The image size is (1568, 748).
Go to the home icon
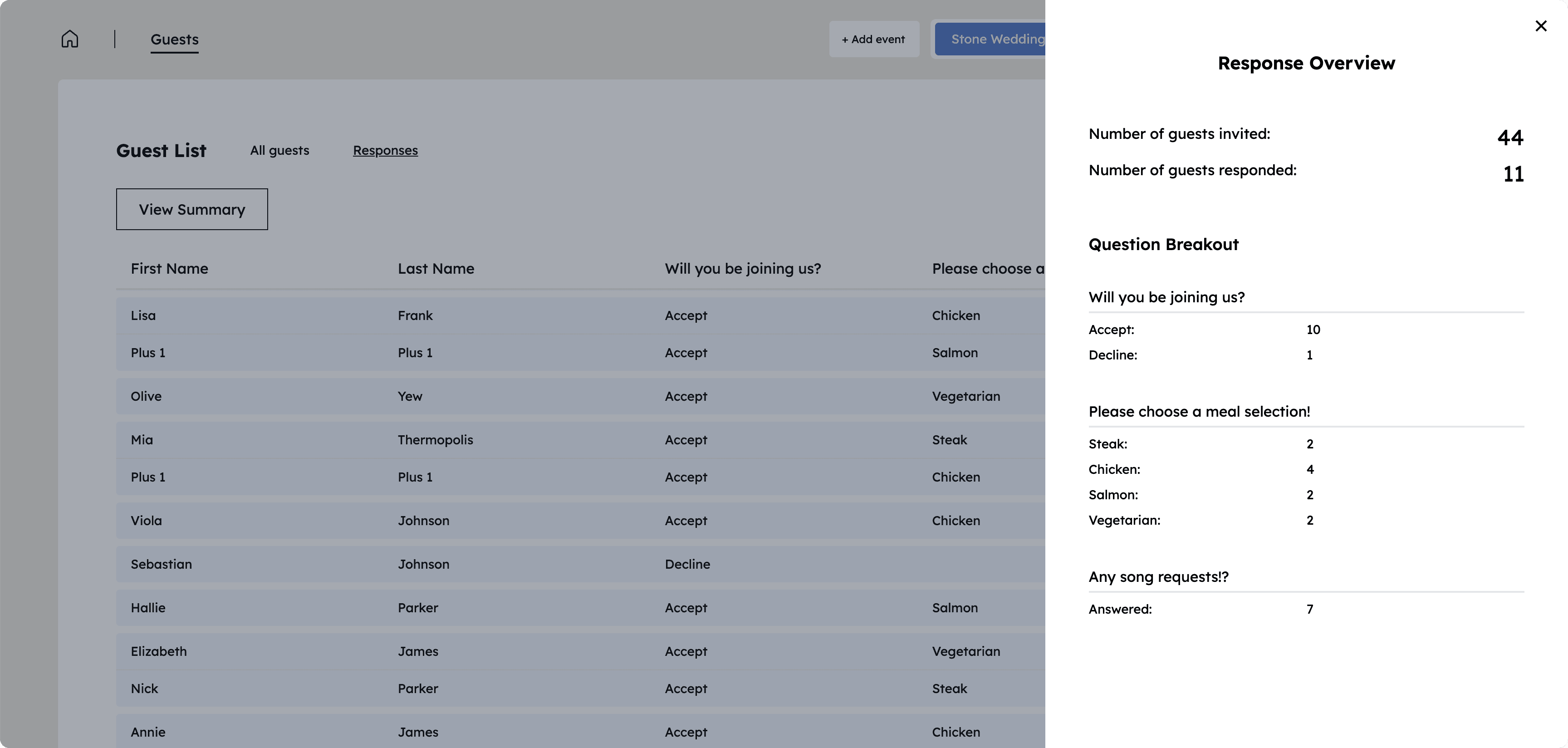click(70, 39)
